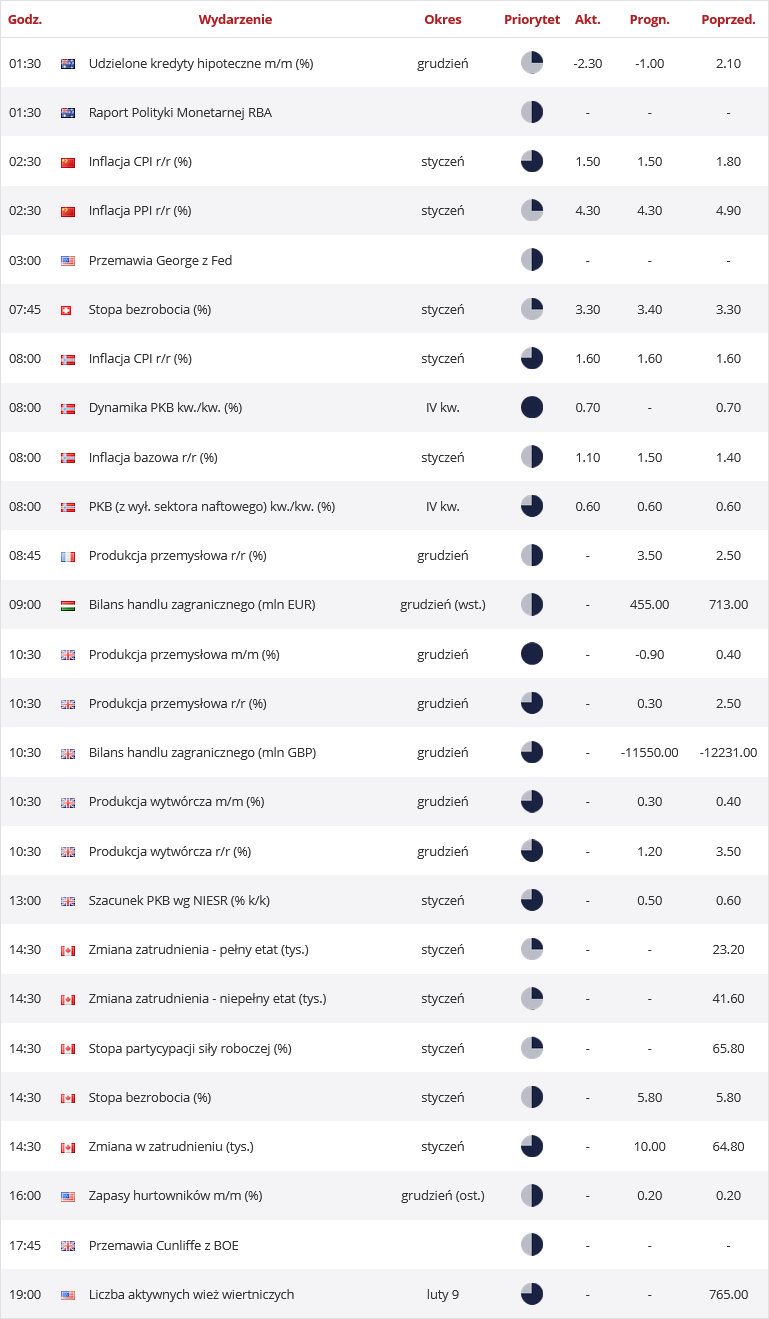Click Canadian flag beside Stopa partycypacji siły roboczej
Image resolution: width=769 pixels, height=1319 pixels.
(x=68, y=1049)
